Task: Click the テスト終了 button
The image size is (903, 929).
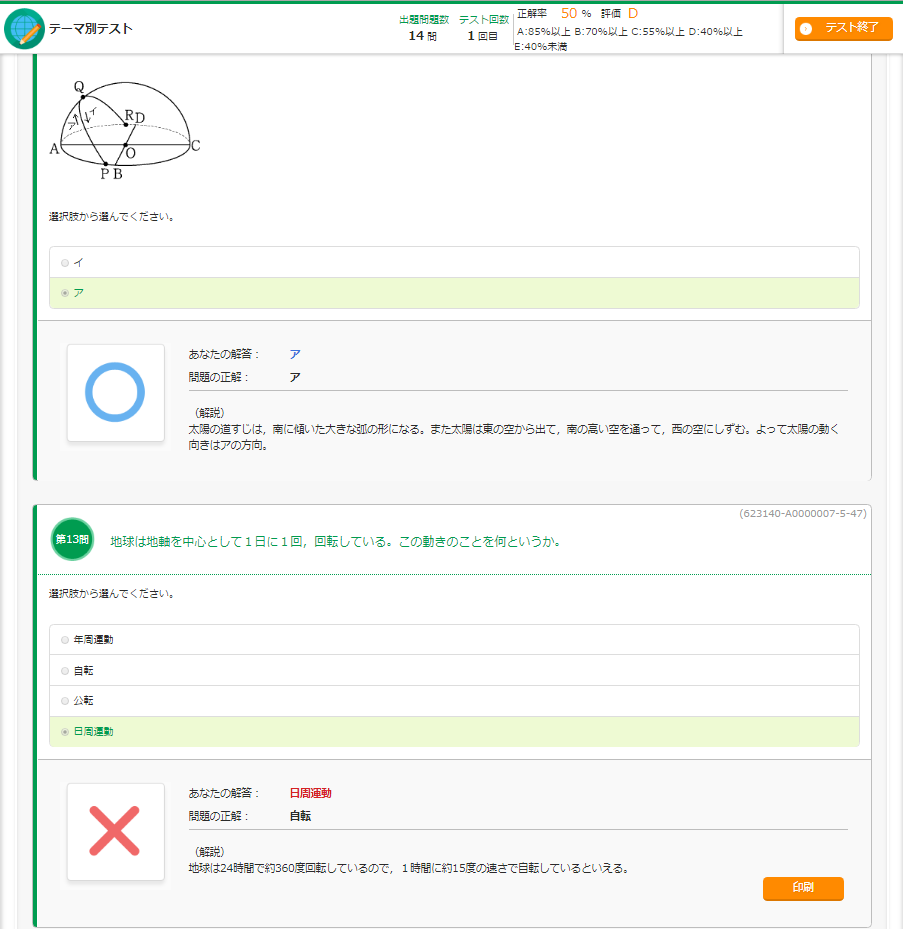Action: [843, 29]
